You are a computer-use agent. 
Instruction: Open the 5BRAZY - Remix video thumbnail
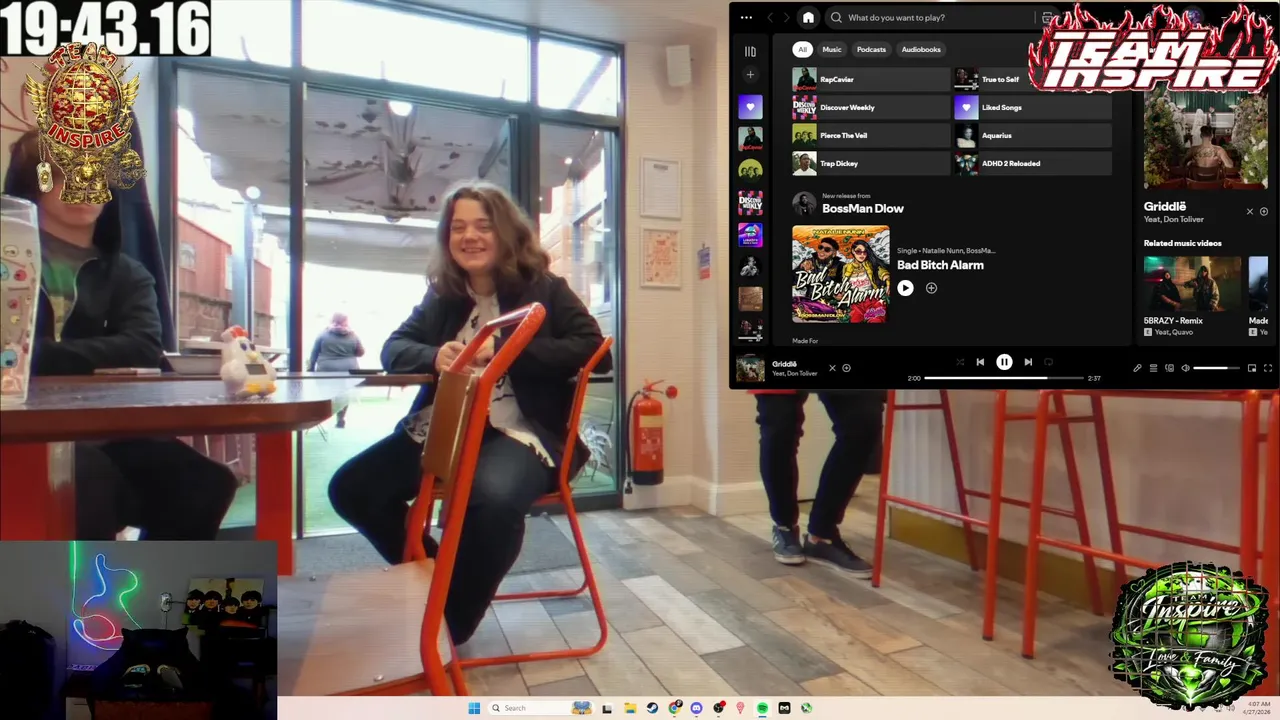[x=1192, y=283]
